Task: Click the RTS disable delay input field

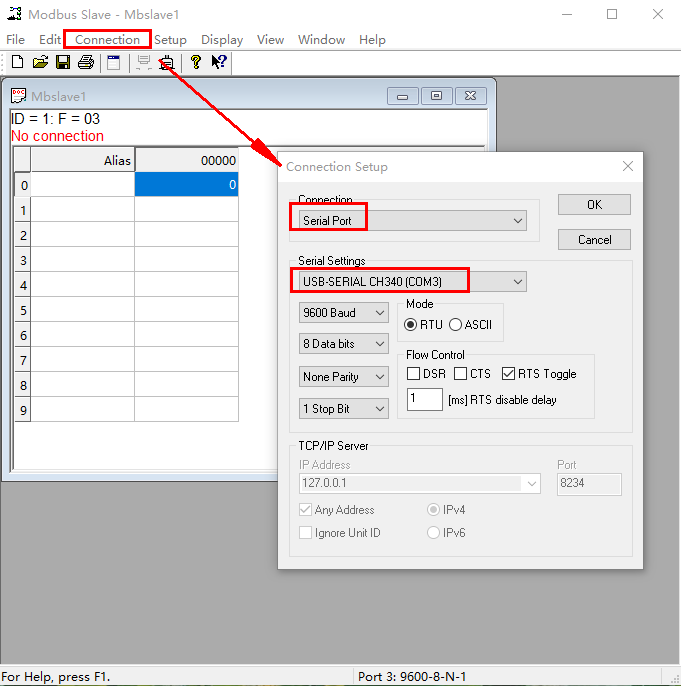Action: 424,400
